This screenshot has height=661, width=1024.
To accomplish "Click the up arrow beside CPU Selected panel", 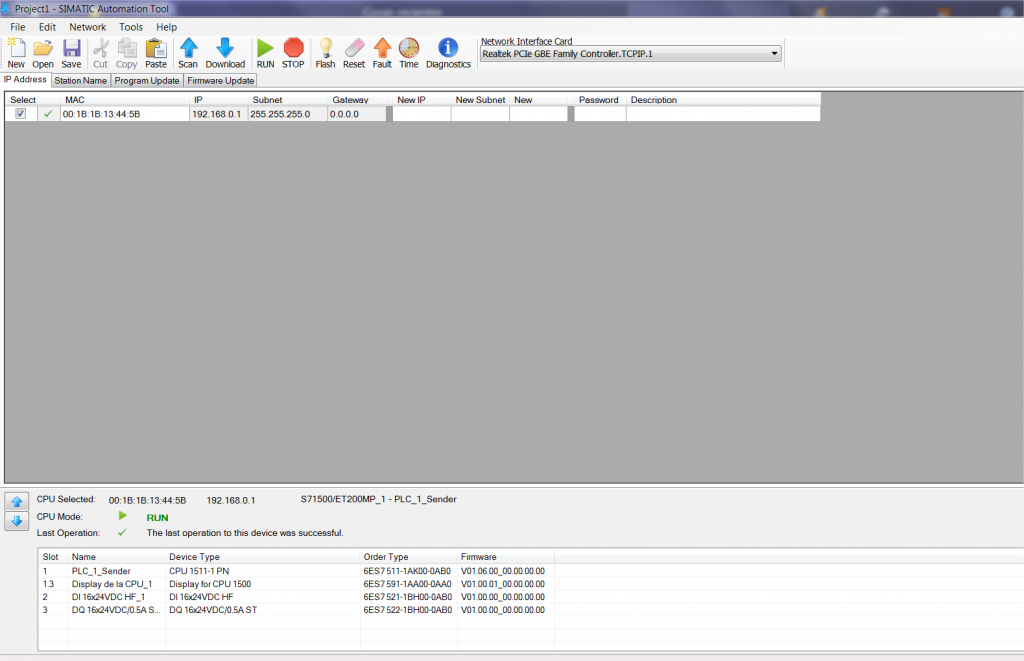I will pos(15,500).
